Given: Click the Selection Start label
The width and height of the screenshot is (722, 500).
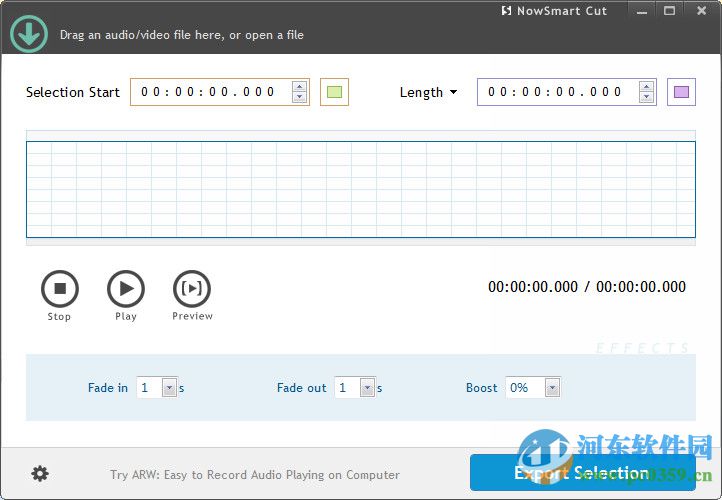Looking at the screenshot, I should pos(73,92).
